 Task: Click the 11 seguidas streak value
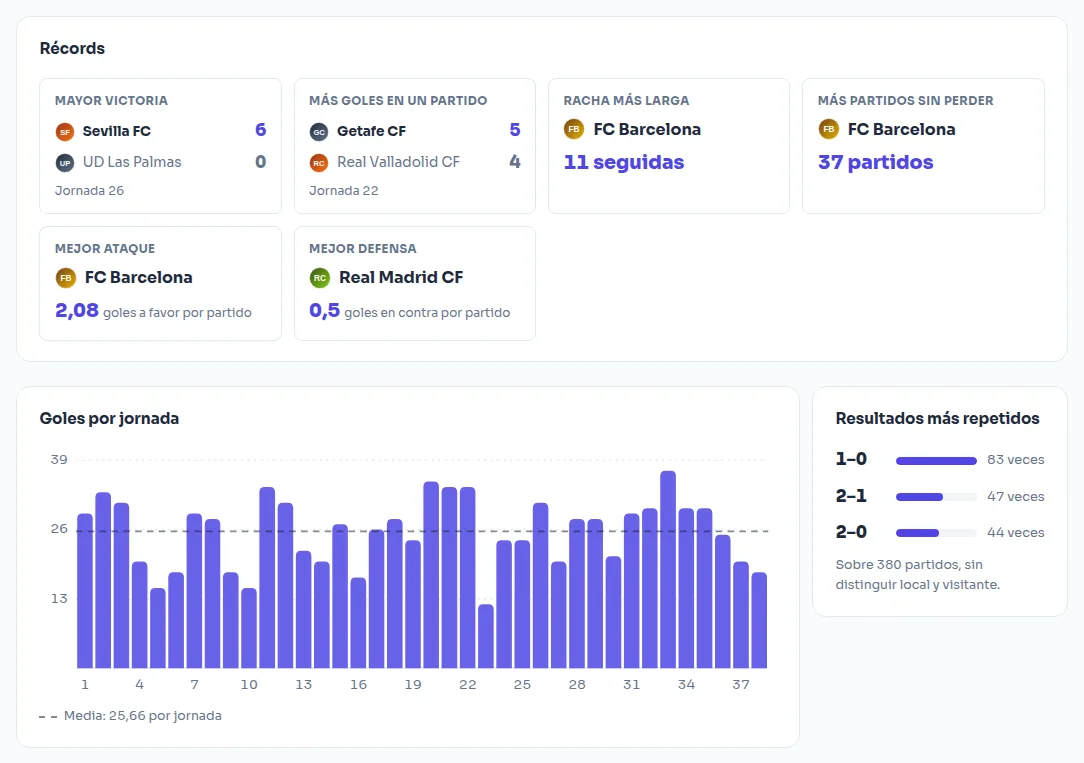click(x=624, y=162)
